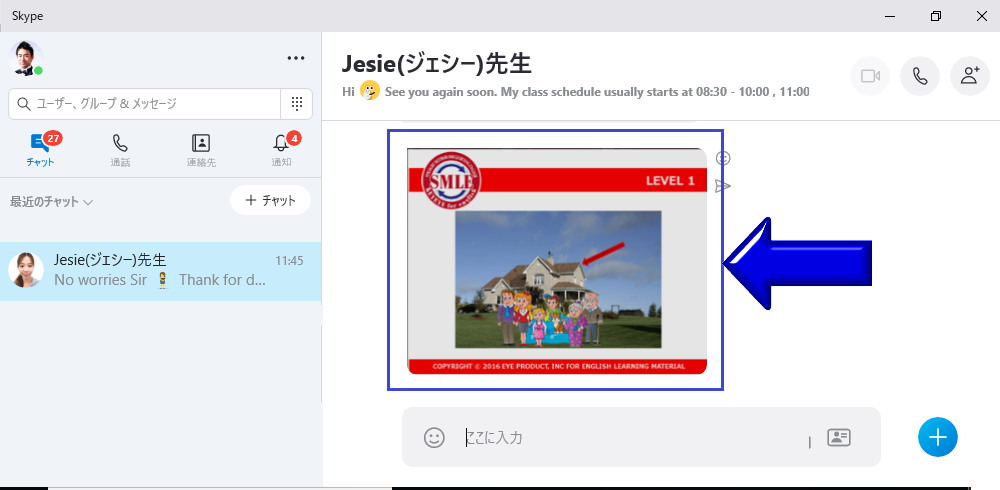Click Jesie's profile picture in chat list
The width and height of the screenshot is (1000, 490).
pyautogui.click(x=26, y=270)
